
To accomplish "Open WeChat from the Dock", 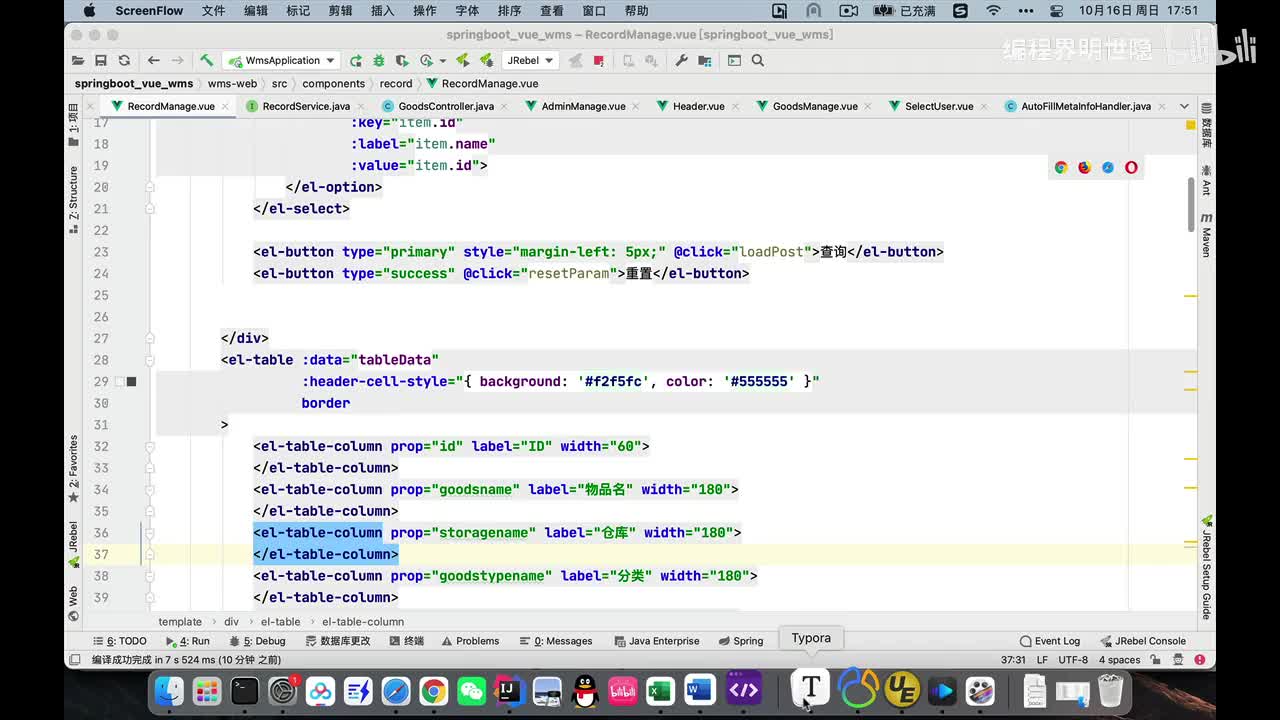I will [471, 690].
